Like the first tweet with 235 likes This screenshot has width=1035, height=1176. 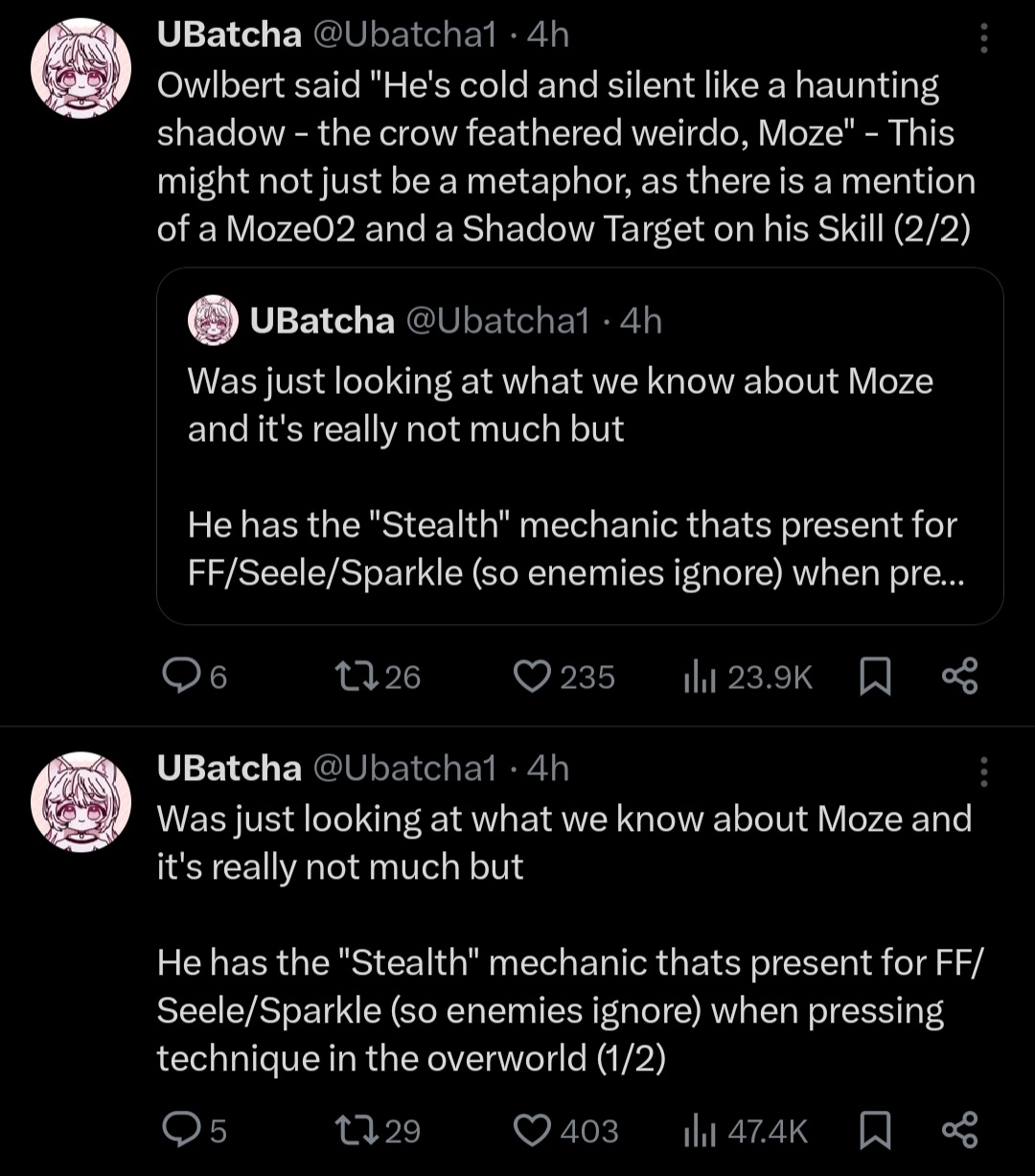[x=529, y=678]
